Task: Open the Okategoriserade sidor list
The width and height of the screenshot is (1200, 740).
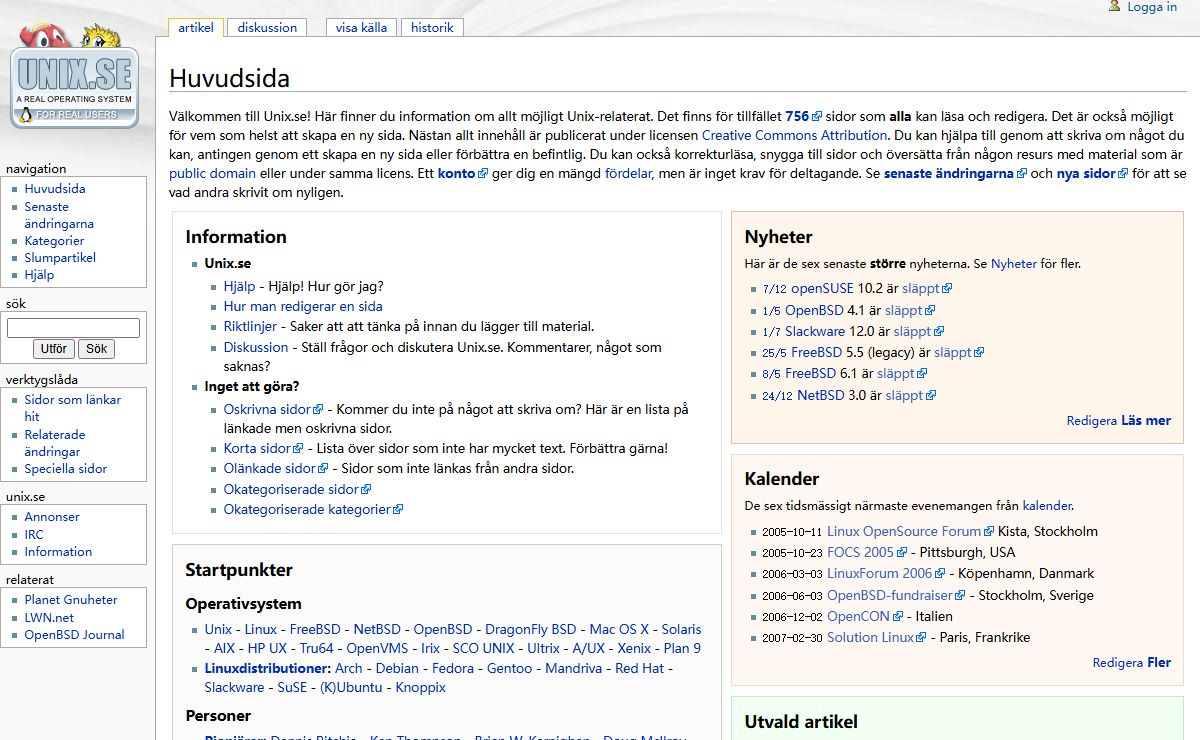Action: (297, 489)
